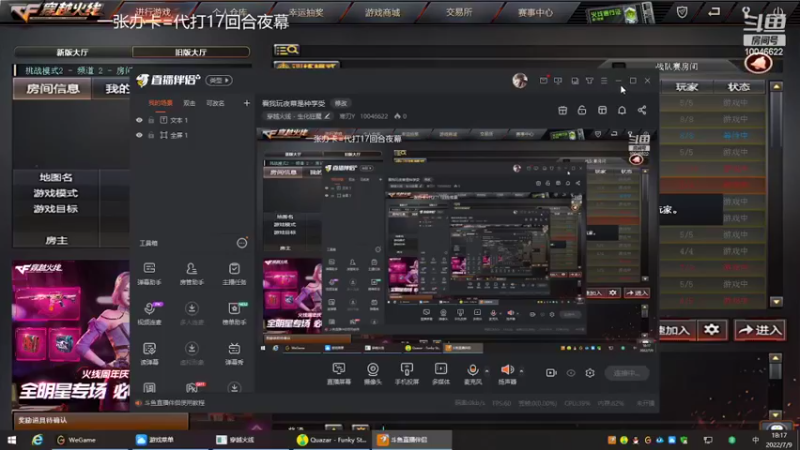Open the hamburger menu in companion title bar
This screenshot has height=450, width=800.
click(x=604, y=81)
